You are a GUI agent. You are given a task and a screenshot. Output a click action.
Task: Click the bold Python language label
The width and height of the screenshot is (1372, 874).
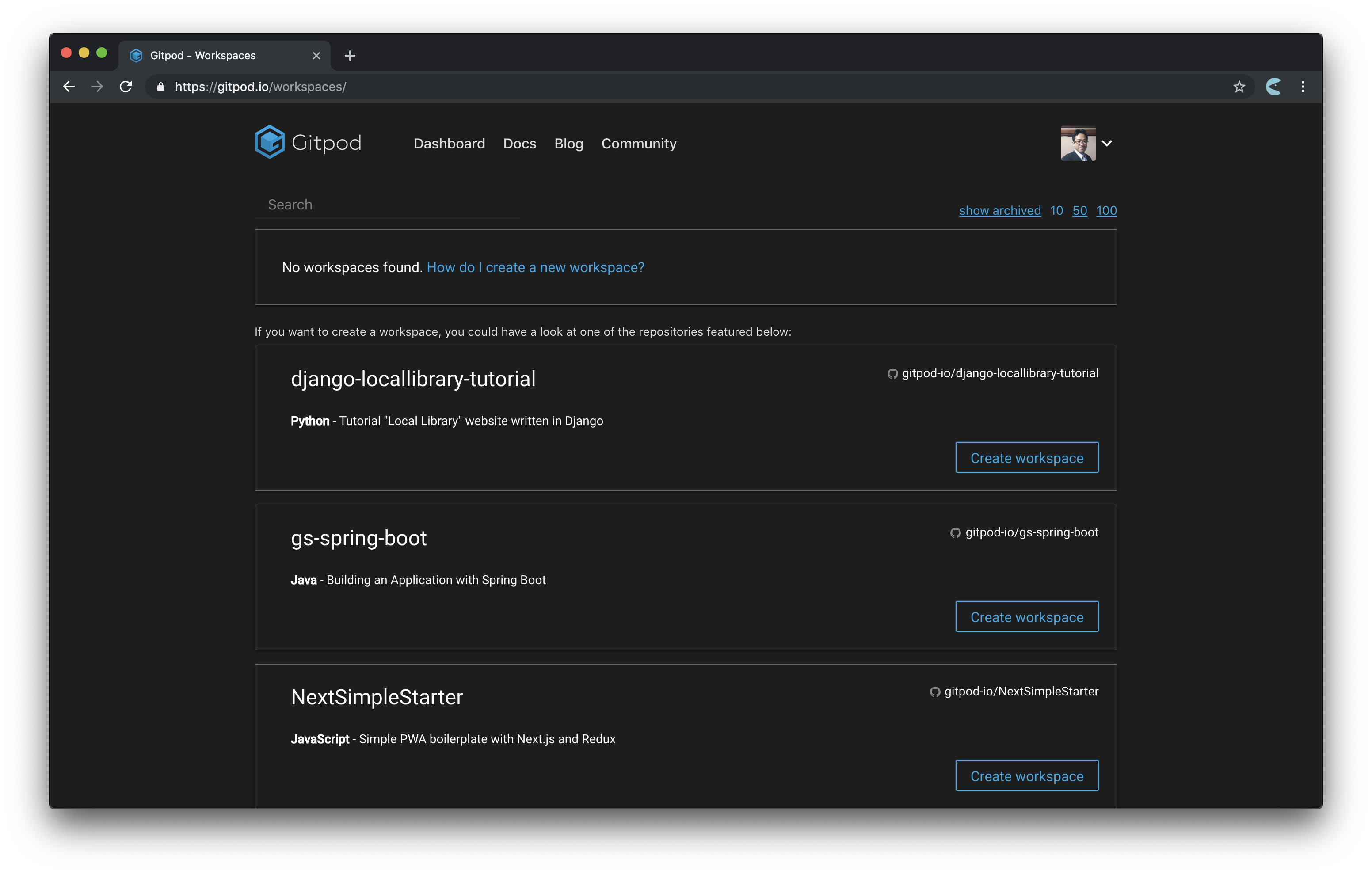pyautogui.click(x=310, y=421)
